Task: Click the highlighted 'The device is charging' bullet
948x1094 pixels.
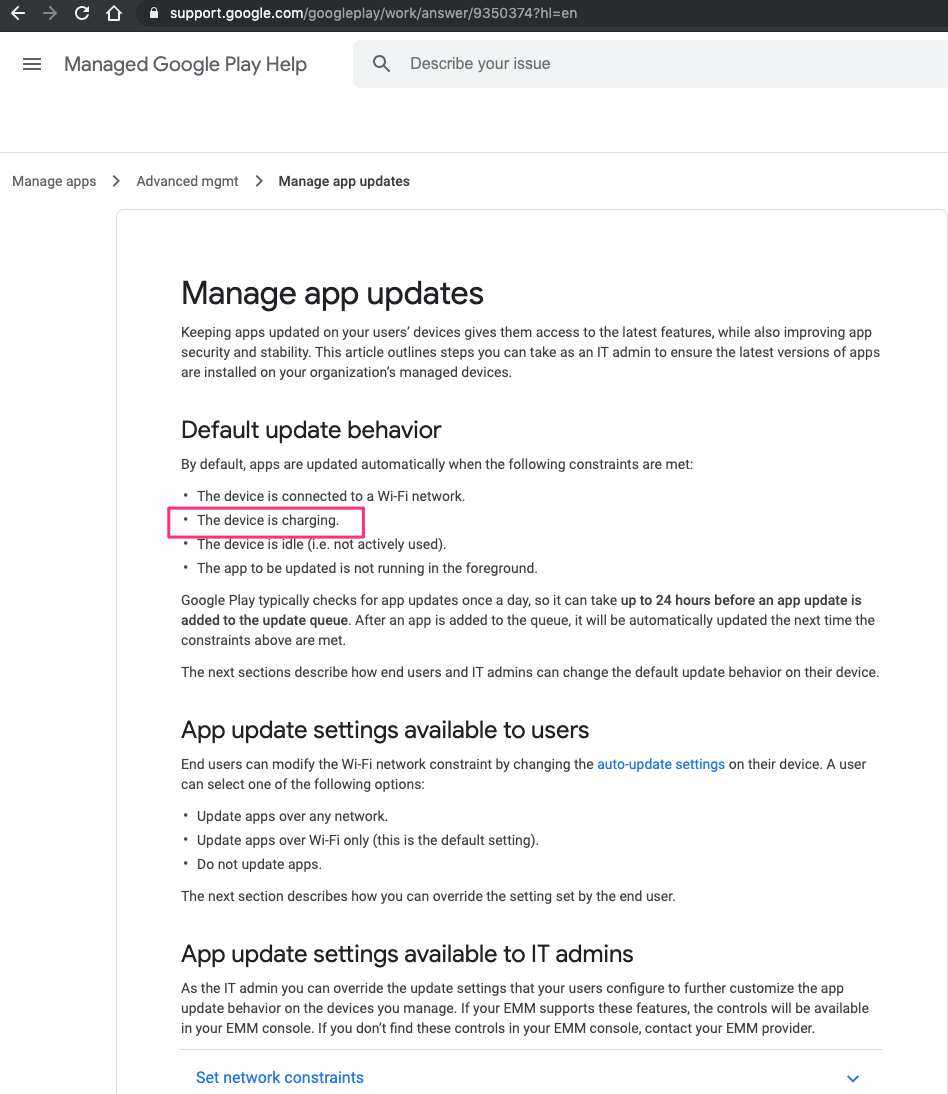Action: coord(267,520)
